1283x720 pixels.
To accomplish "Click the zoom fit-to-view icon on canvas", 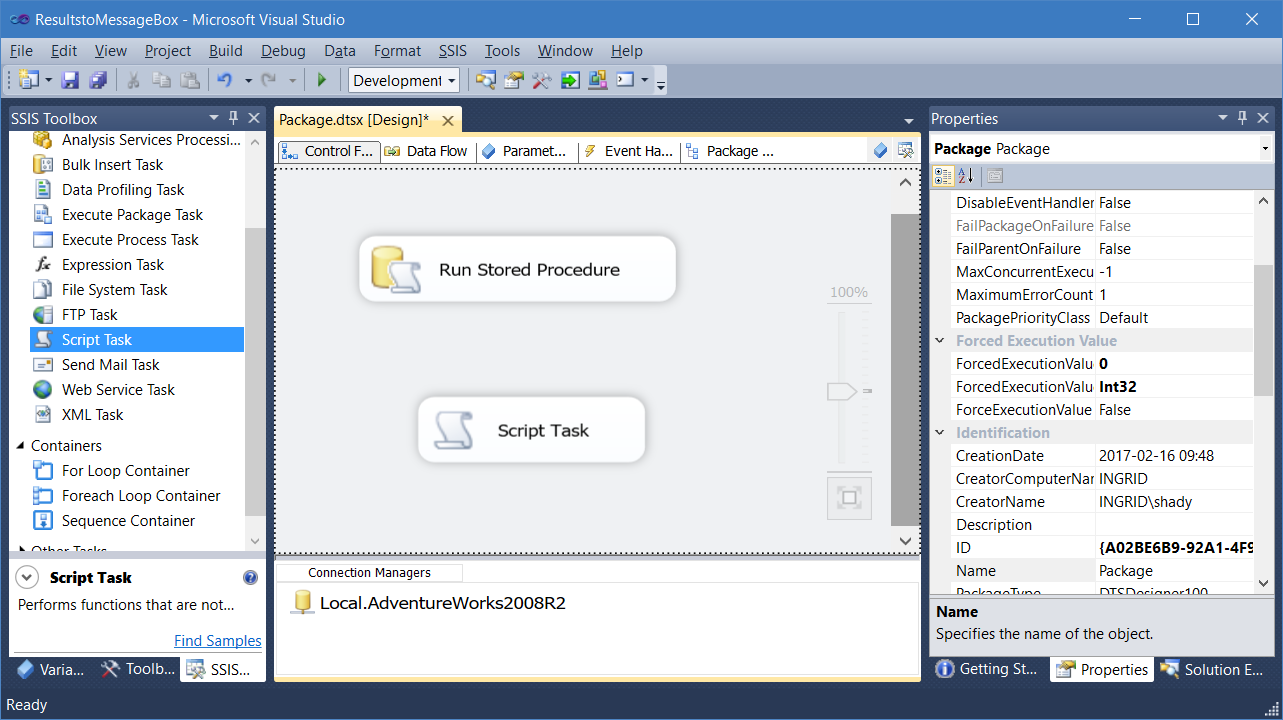I will [849, 498].
